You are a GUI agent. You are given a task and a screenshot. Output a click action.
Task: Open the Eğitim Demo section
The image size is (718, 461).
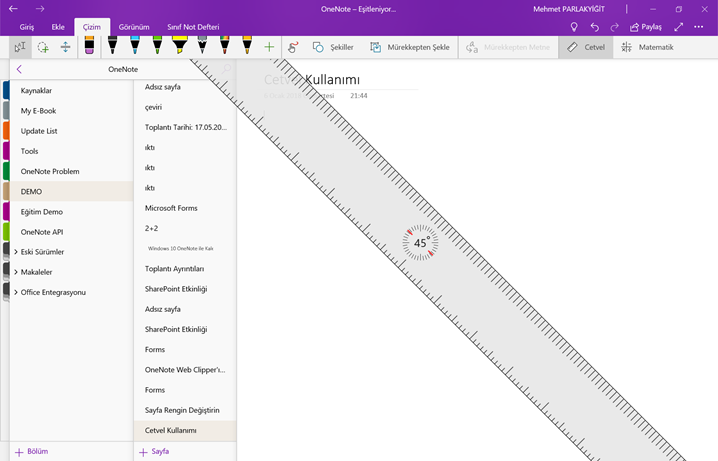(x=71, y=212)
